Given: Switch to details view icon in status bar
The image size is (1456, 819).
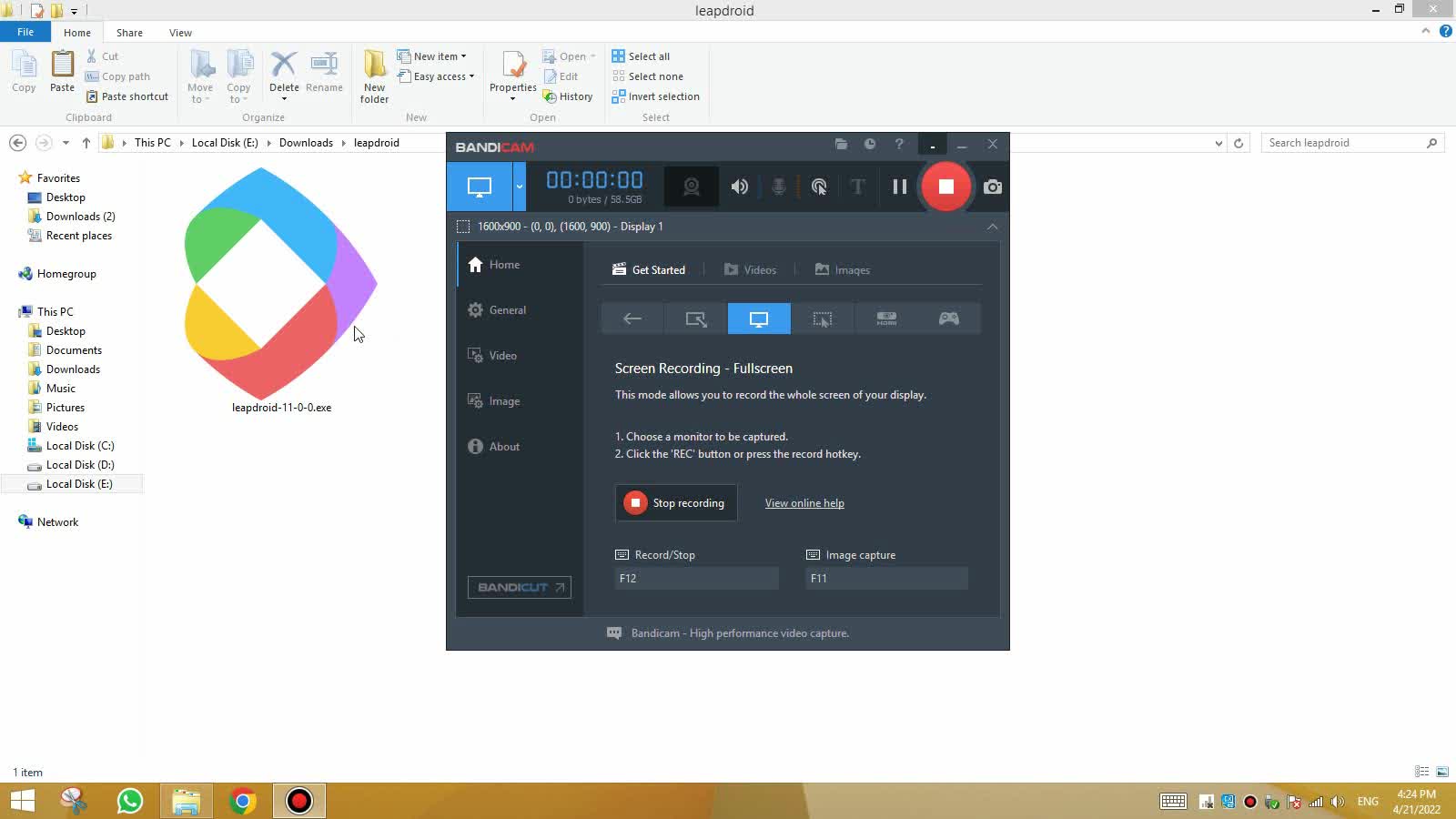Looking at the screenshot, I should 1422,772.
